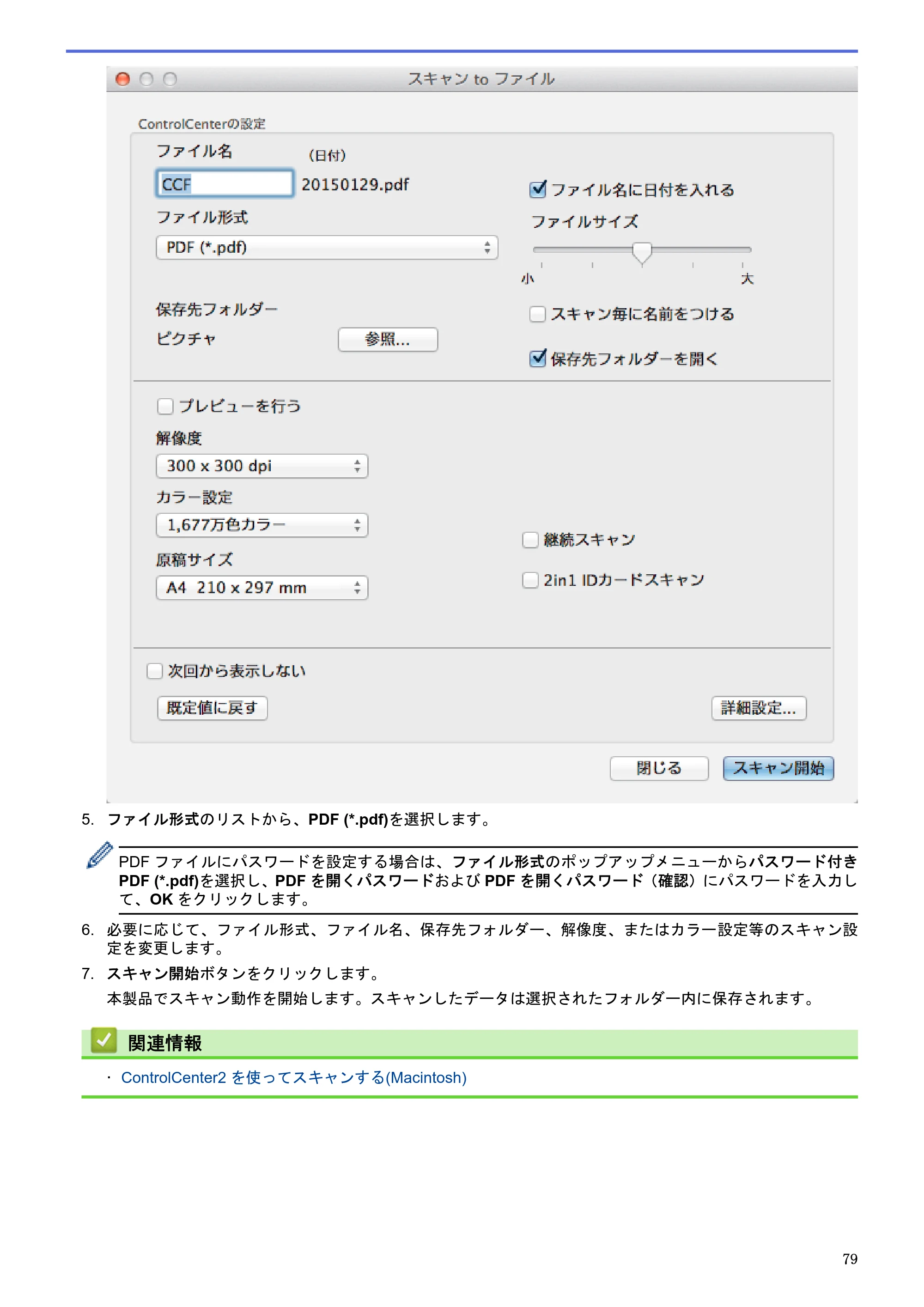Open the 解像度 300 x 300 dpi dropdown
Viewport: 924px width, 1307px height.
click(262, 466)
